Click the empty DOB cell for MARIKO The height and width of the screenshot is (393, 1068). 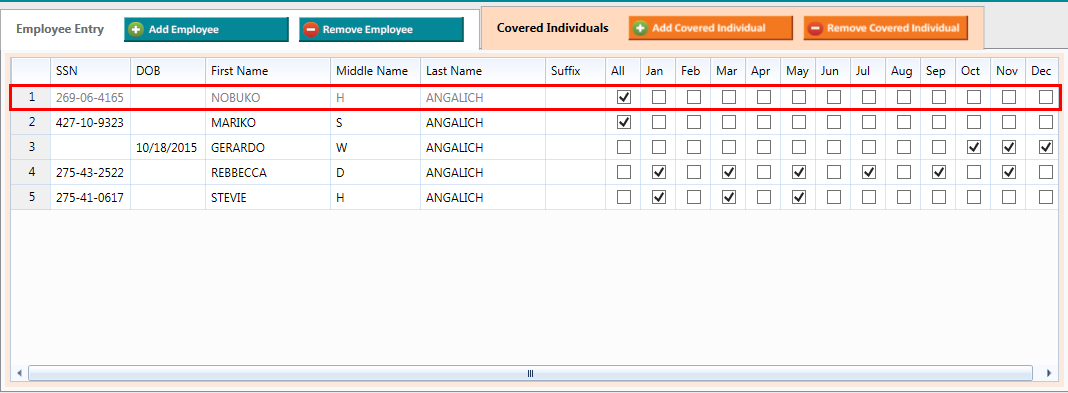[x=168, y=123]
